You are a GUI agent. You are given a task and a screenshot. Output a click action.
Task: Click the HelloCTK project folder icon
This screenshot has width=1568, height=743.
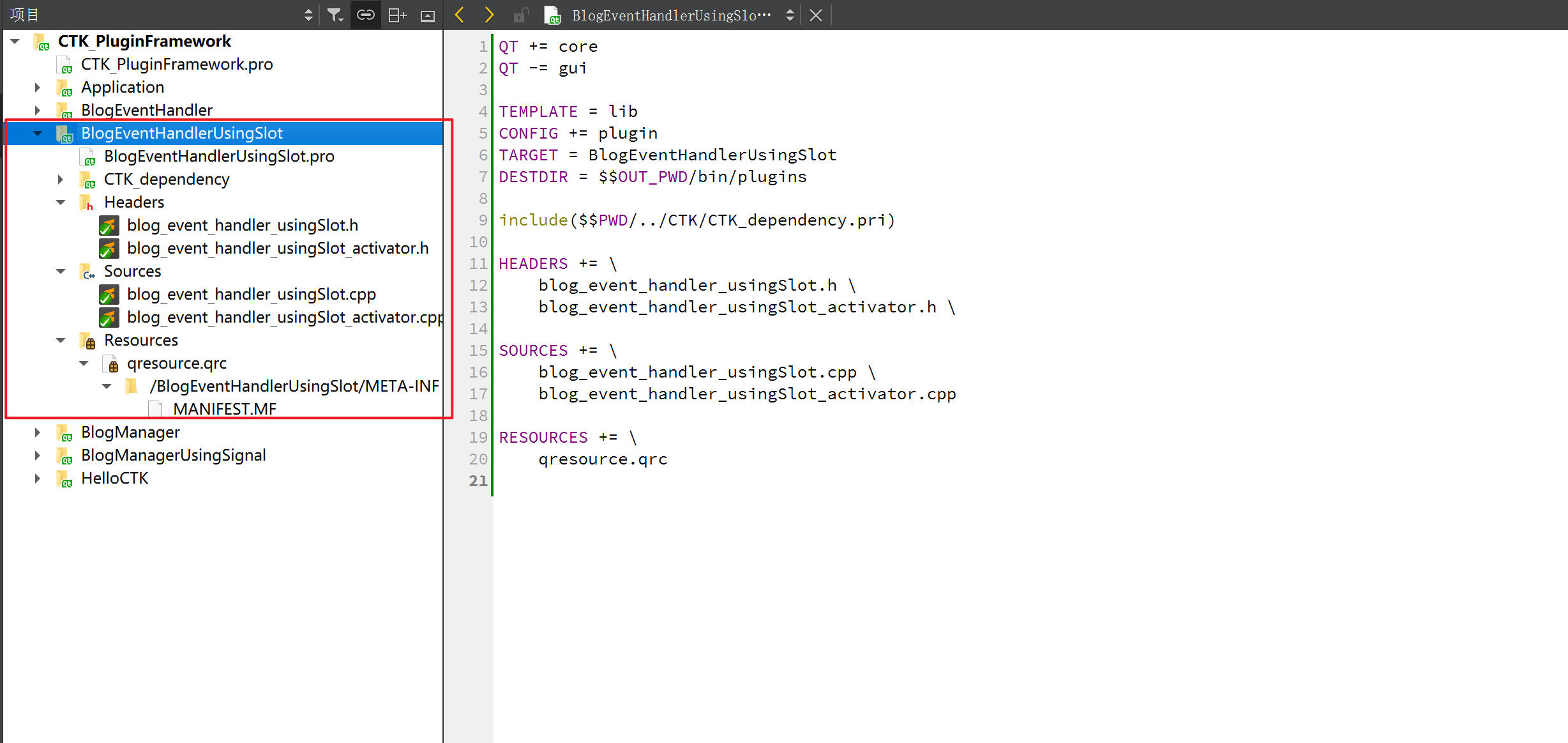click(x=64, y=479)
